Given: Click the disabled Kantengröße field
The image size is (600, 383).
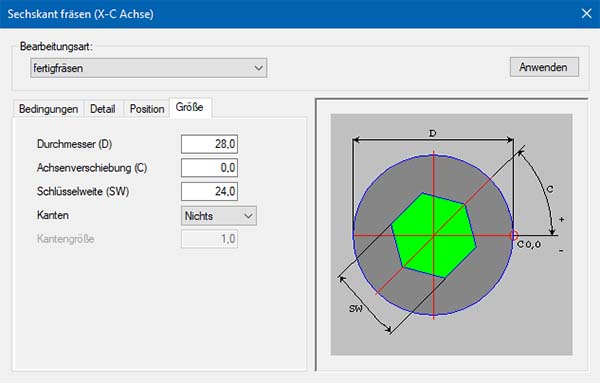Looking at the screenshot, I should [209, 239].
